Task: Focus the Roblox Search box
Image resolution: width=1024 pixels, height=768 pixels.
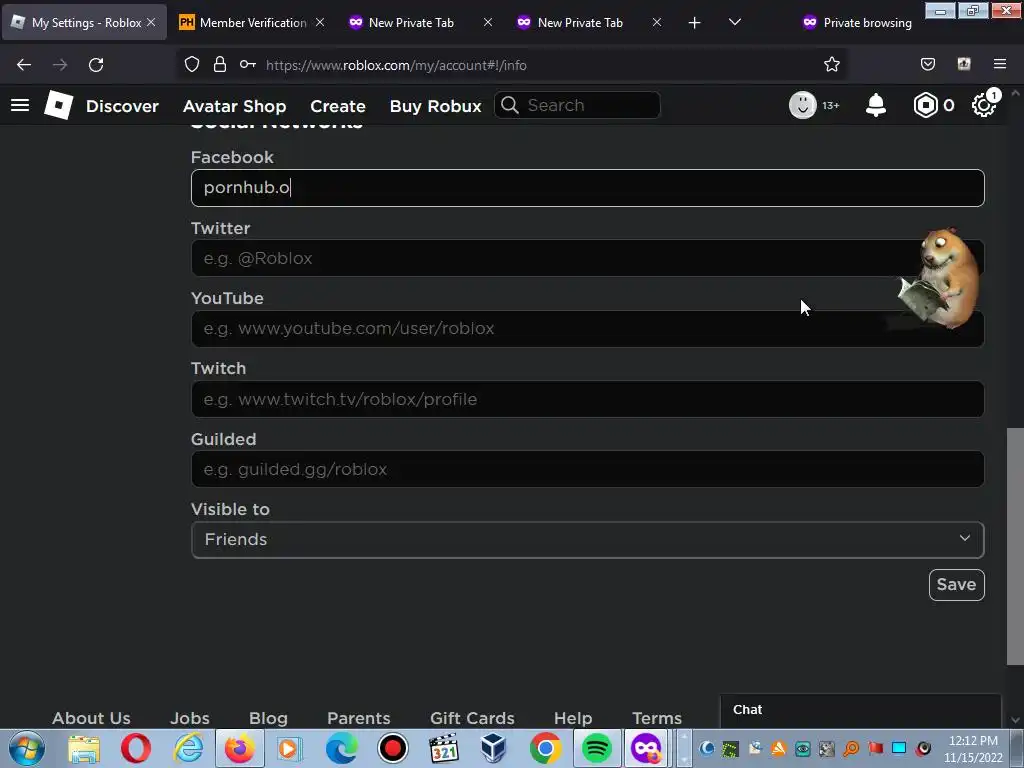Action: 577,105
